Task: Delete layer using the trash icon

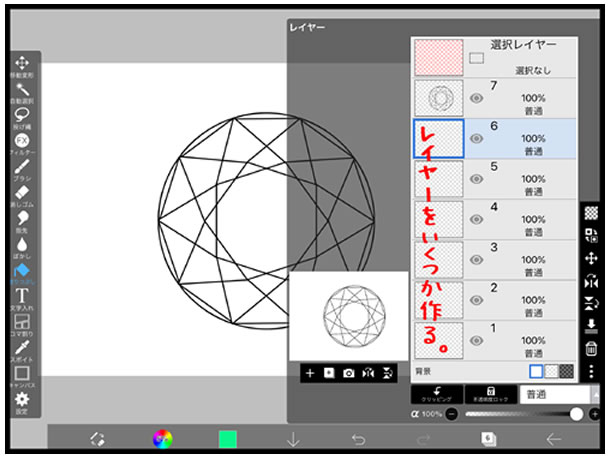Action: click(x=591, y=348)
